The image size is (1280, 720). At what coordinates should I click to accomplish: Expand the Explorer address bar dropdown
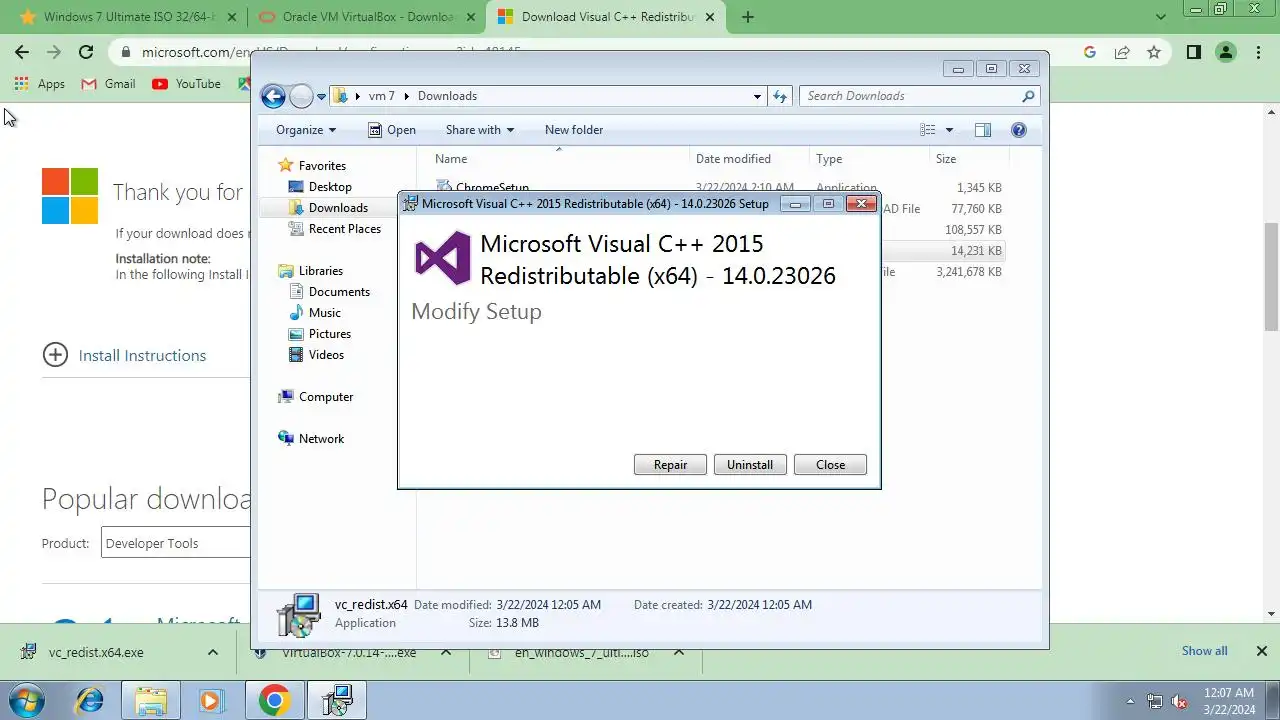[x=757, y=97]
